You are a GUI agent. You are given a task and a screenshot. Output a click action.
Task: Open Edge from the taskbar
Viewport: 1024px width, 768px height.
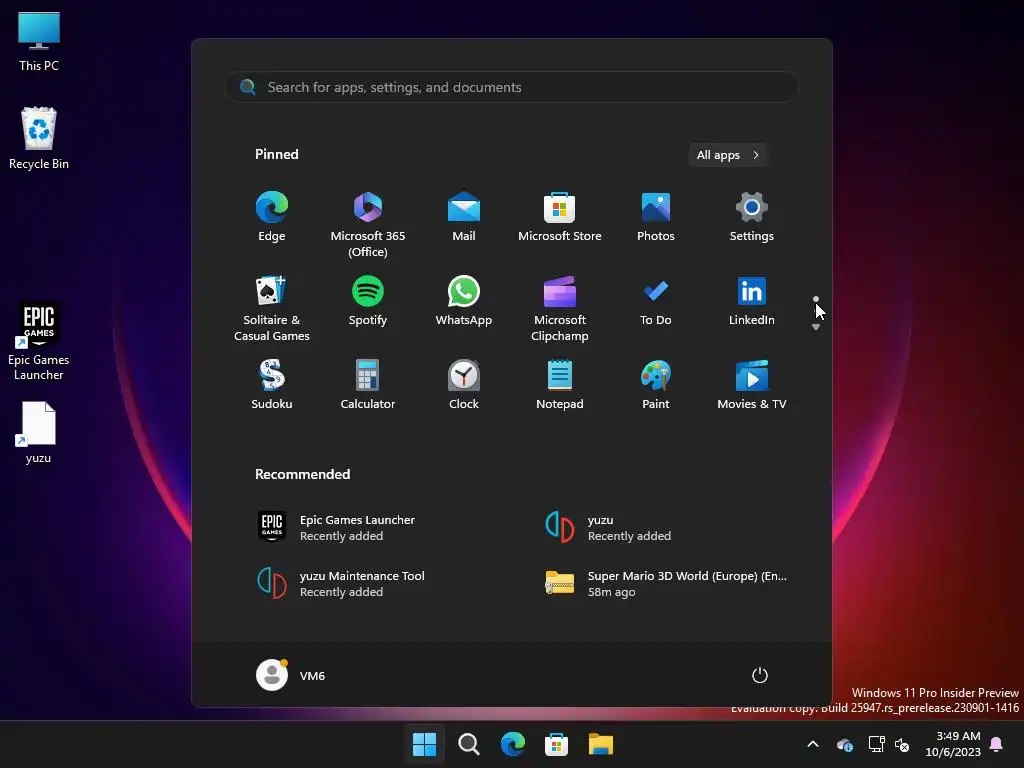513,744
